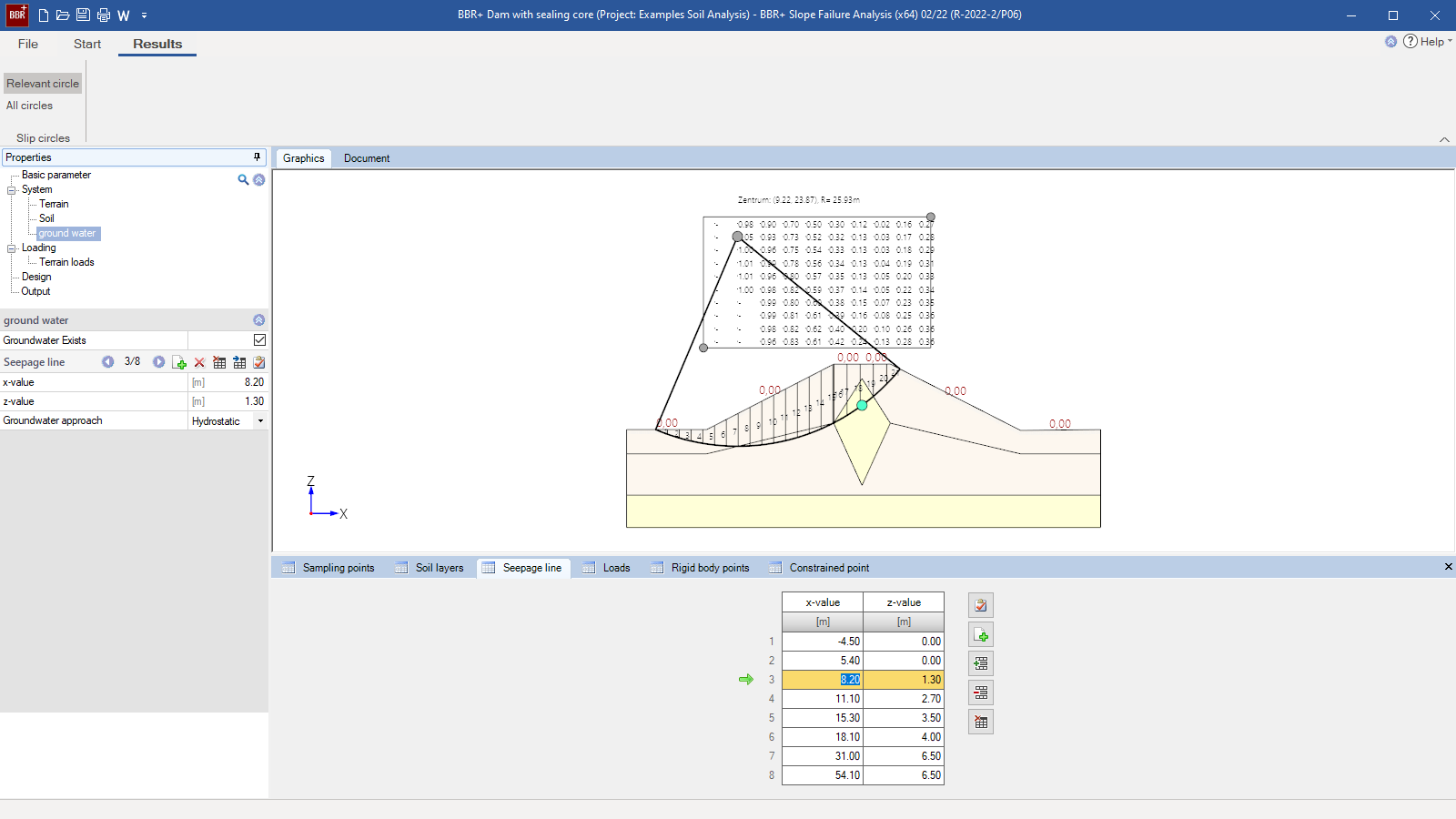
Task: Click delete-table icon in Seepage line row
Action: [x=219, y=363]
